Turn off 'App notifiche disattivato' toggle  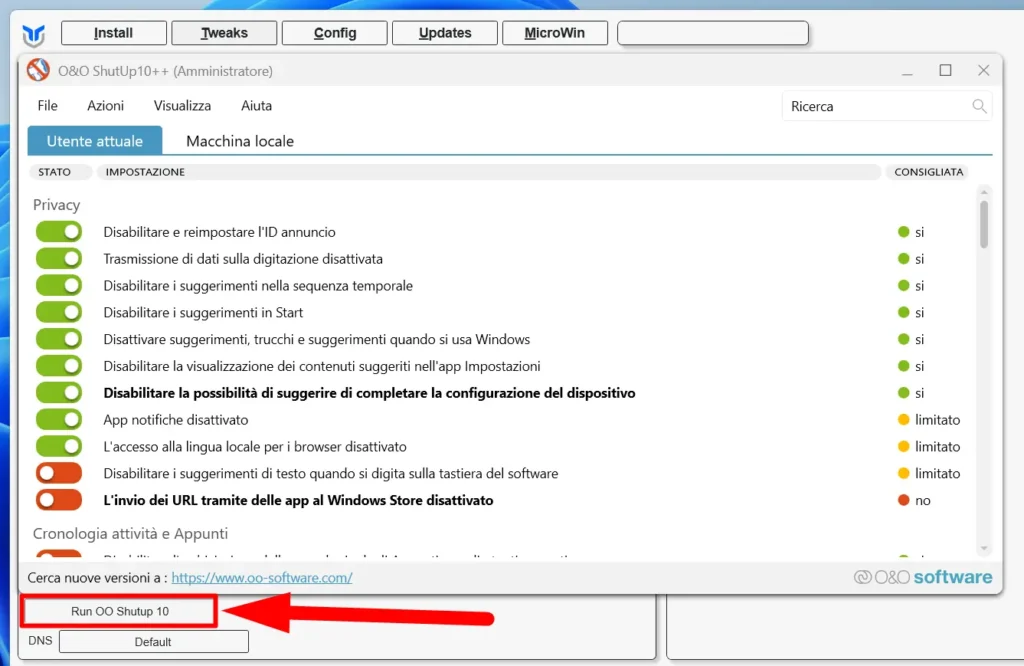pos(59,419)
